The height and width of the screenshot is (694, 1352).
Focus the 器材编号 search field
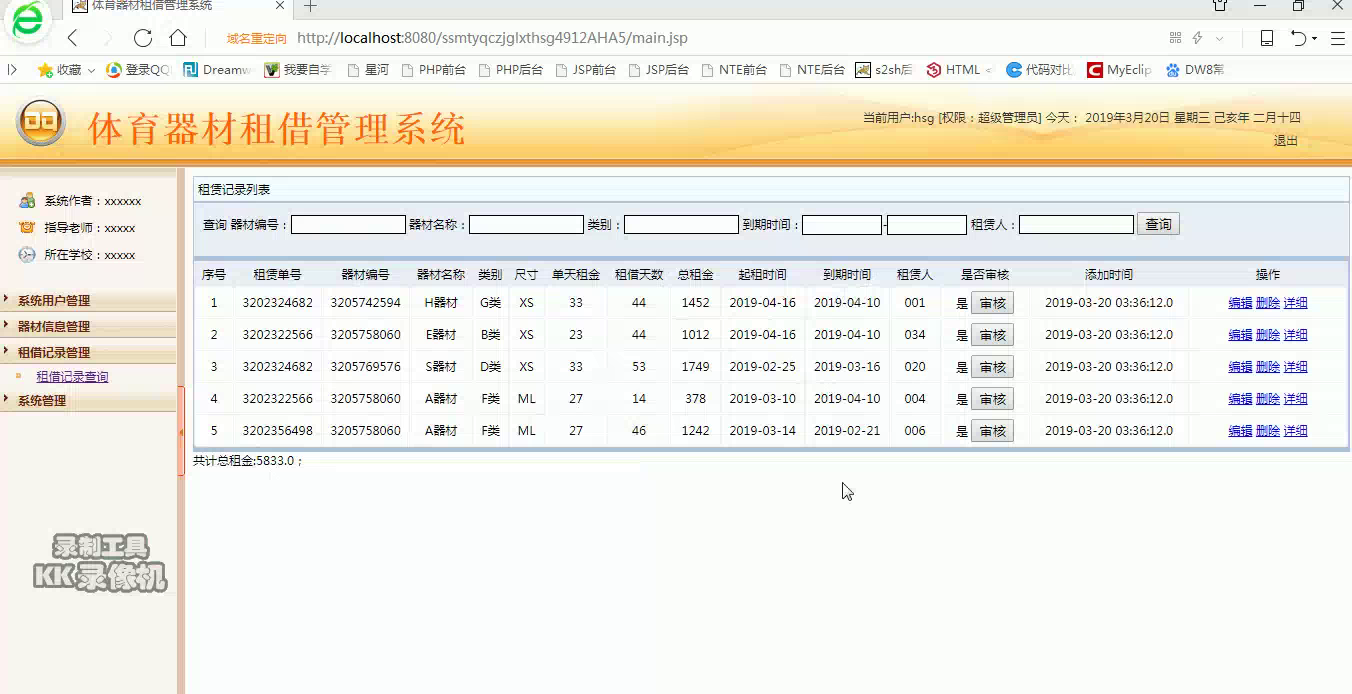point(348,225)
